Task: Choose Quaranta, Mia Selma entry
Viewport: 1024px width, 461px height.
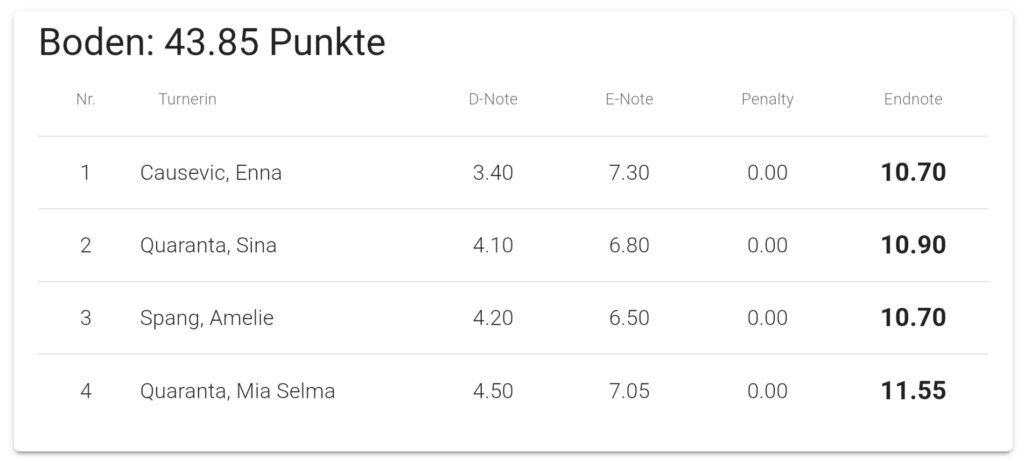Action: pos(237,391)
